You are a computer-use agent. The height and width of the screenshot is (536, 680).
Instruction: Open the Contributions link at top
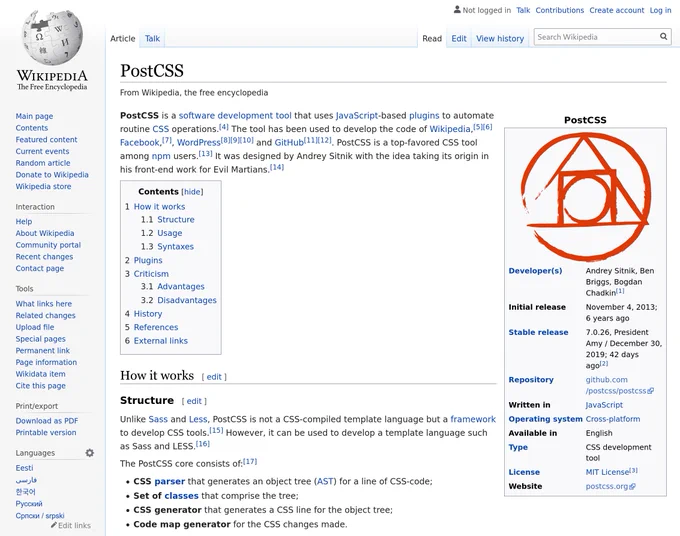point(559,10)
